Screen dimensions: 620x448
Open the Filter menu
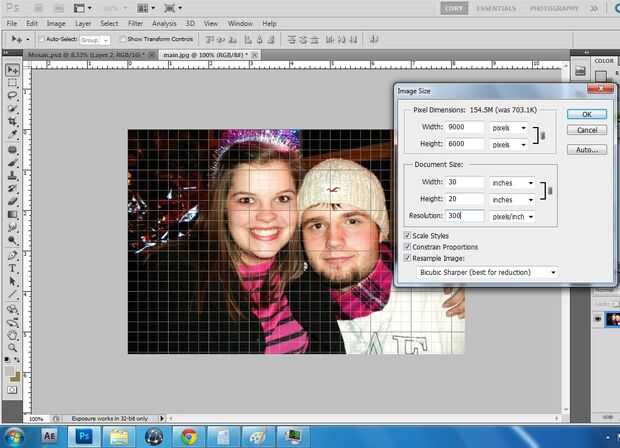click(x=134, y=22)
